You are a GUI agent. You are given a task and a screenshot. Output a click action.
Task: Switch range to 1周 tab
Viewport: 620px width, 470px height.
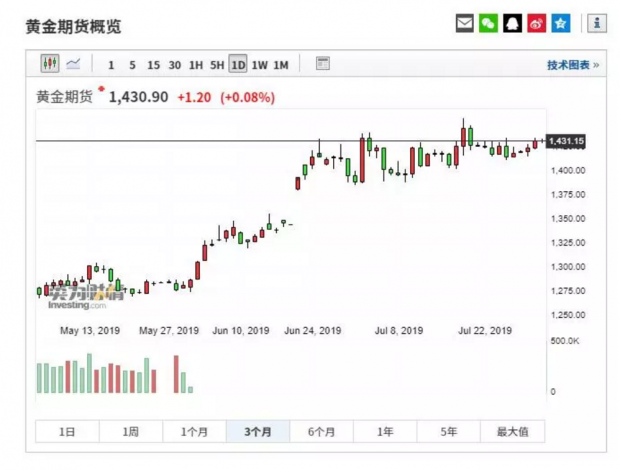click(131, 431)
